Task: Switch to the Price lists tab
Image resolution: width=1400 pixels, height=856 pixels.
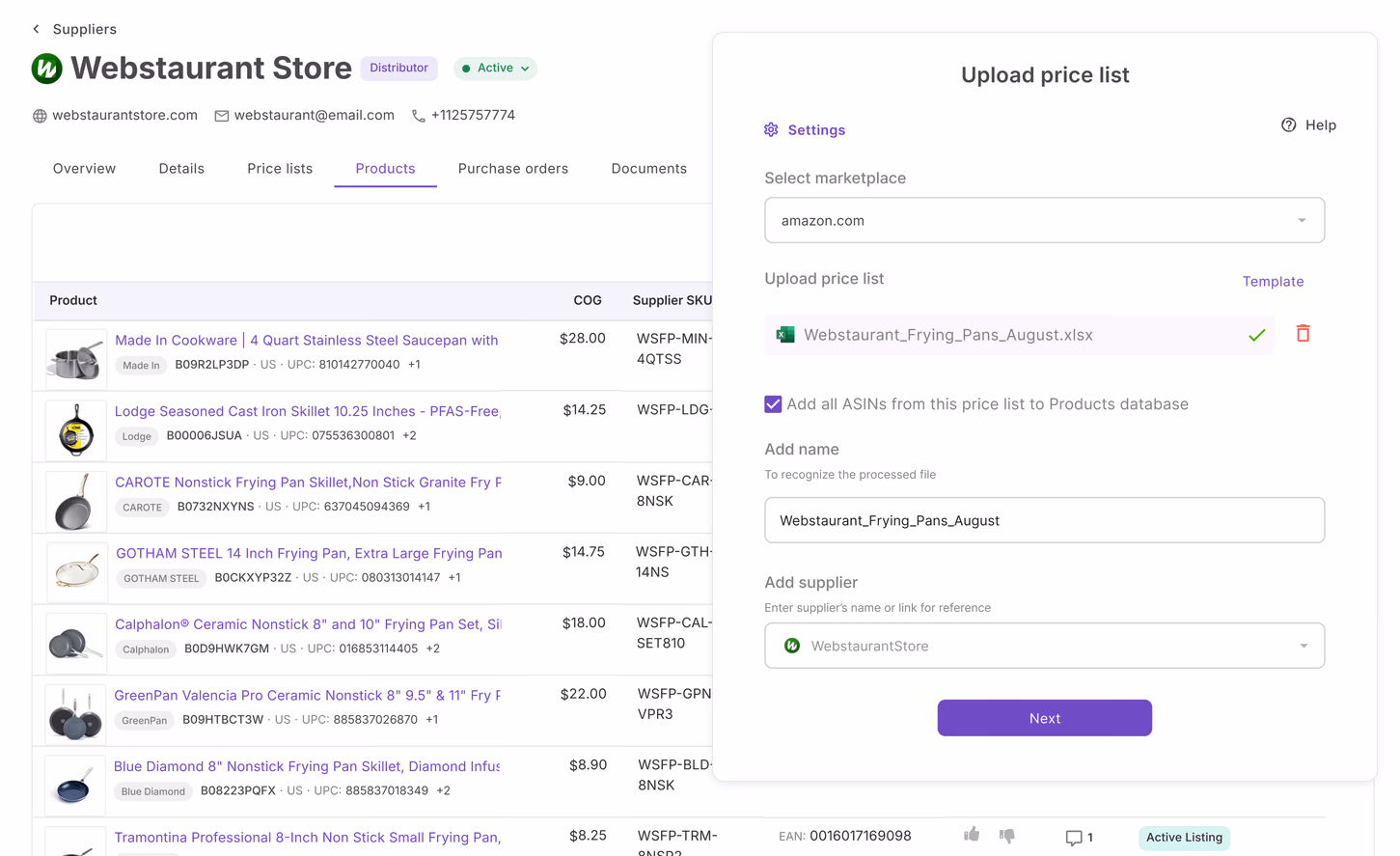Action: point(280,168)
